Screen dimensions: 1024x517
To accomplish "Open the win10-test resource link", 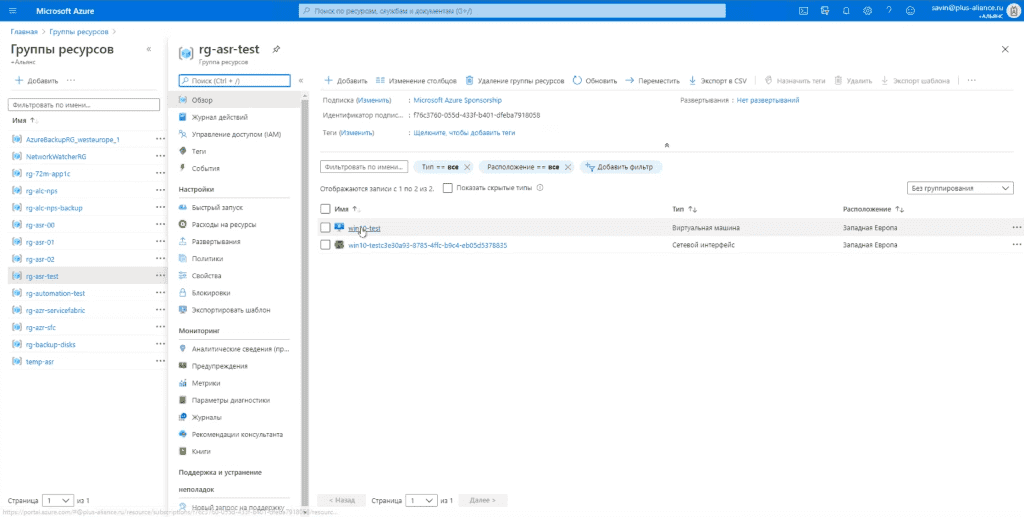I will point(364,228).
